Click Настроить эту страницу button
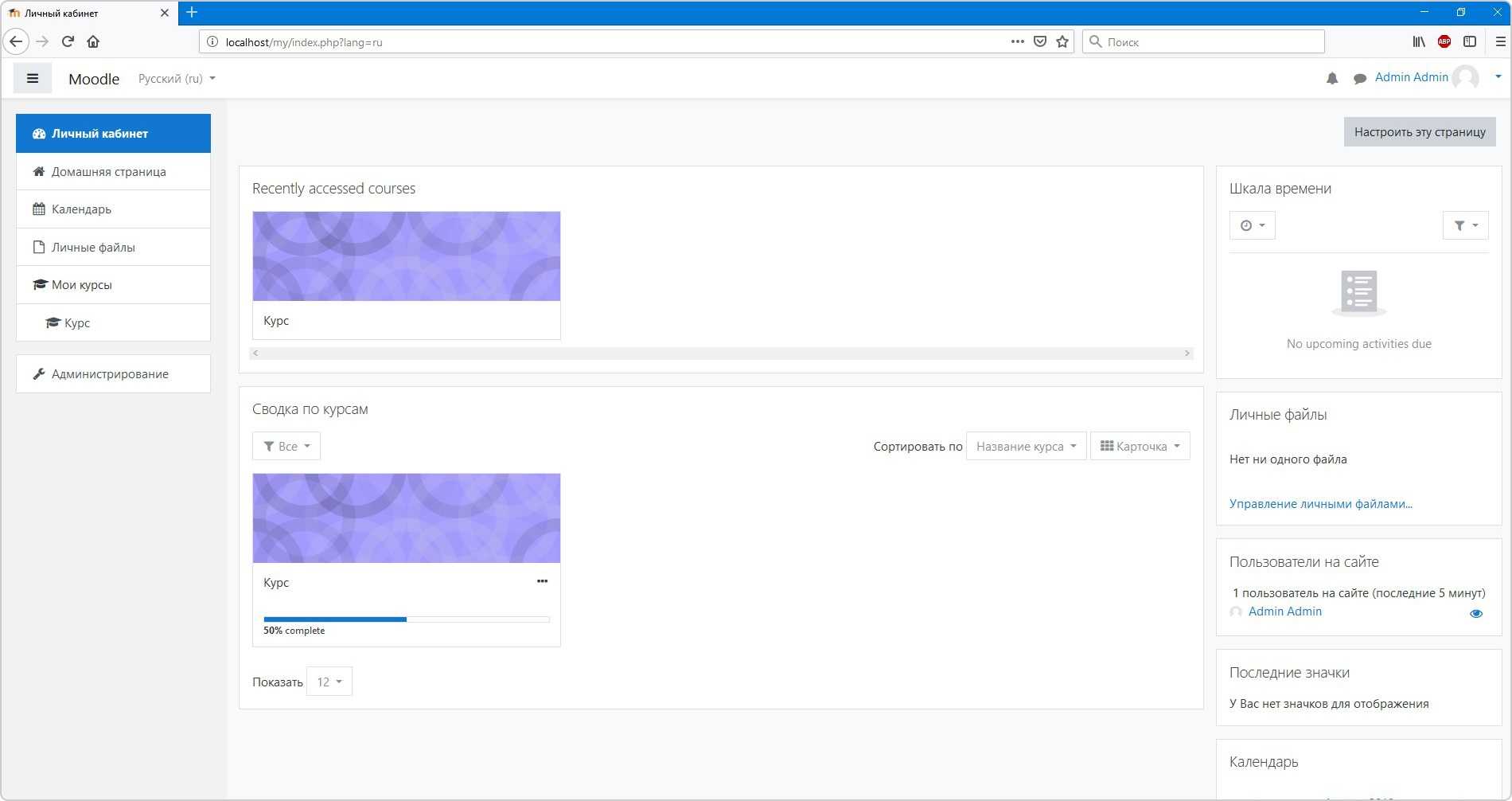 [x=1420, y=132]
